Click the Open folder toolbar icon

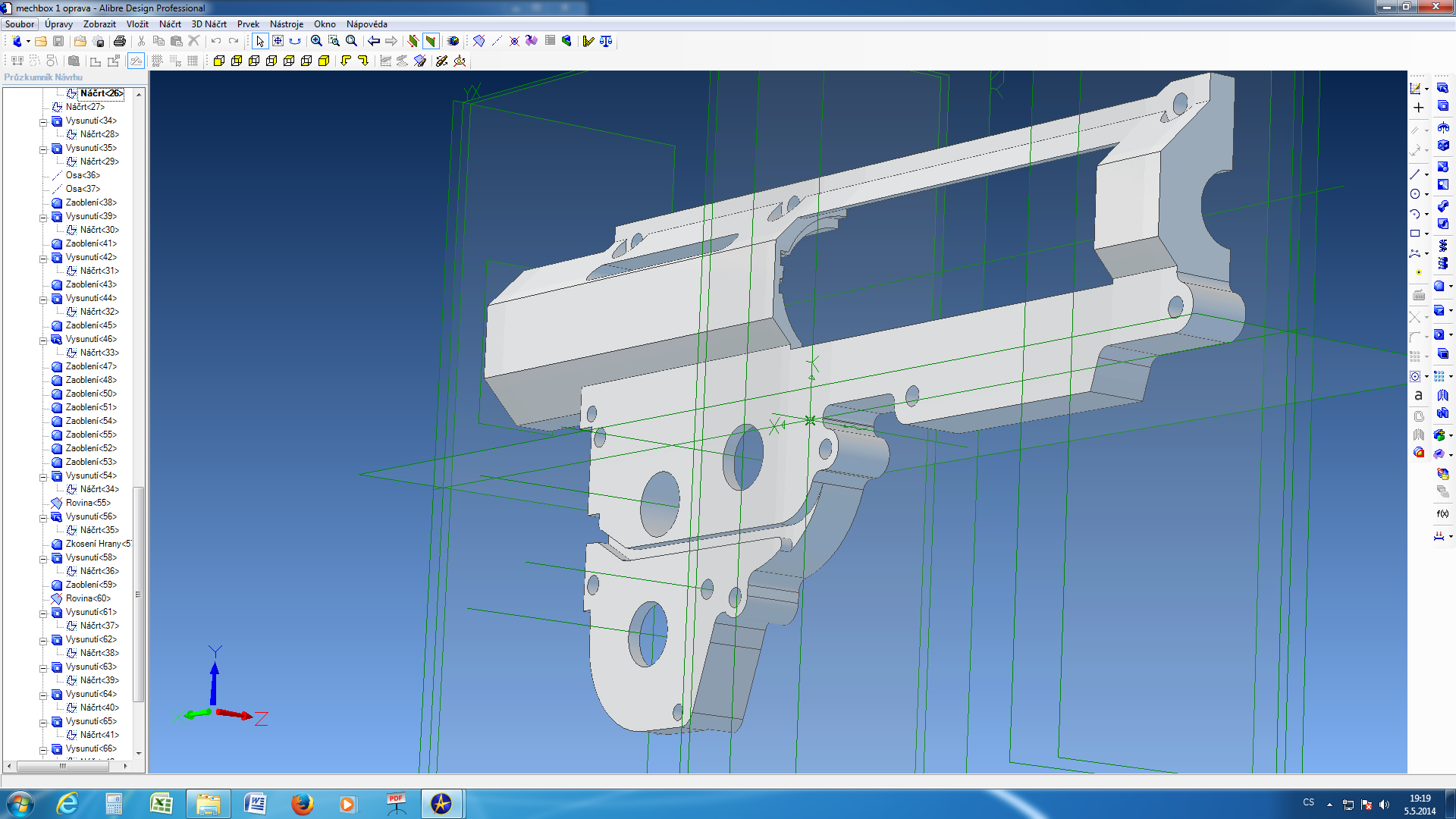[x=41, y=41]
